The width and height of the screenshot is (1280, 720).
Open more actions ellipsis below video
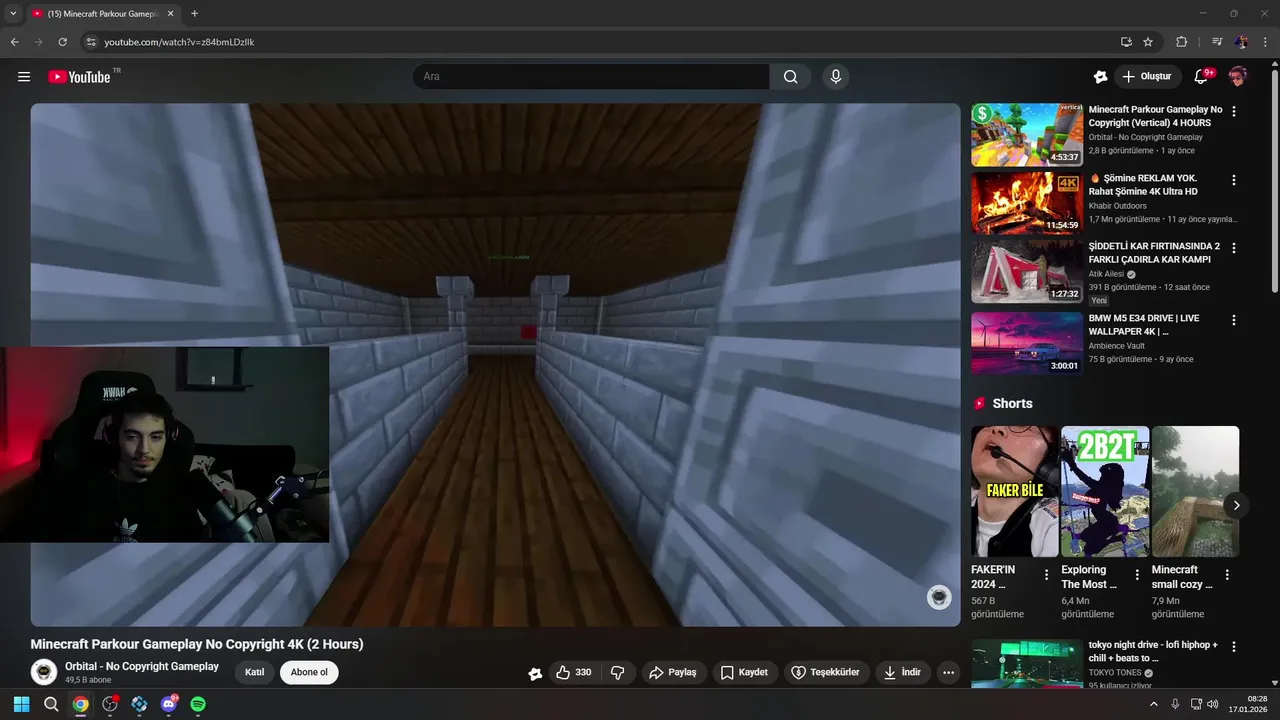(949, 673)
